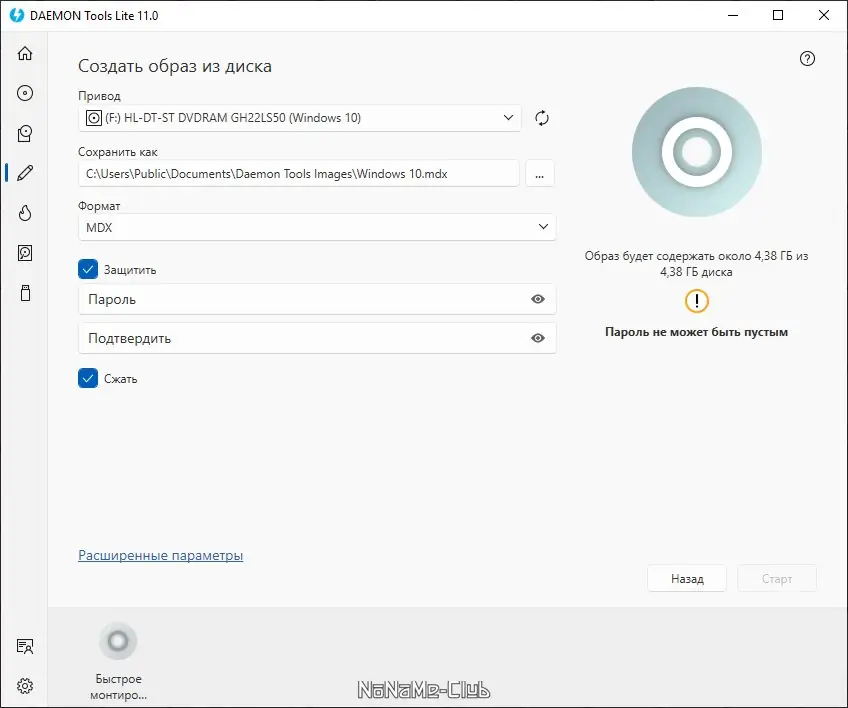The width and height of the screenshot is (848, 708).
Task: Click Пароль не может быть пустым message
Action: 696,332
